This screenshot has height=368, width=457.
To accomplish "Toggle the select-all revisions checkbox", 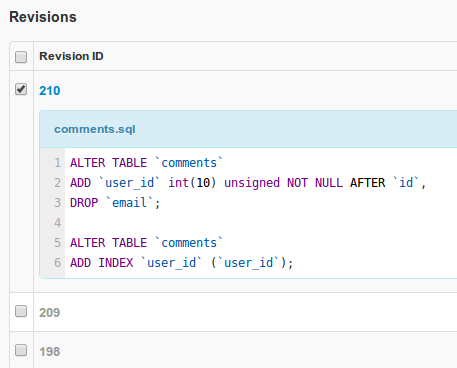I will (x=21, y=57).
